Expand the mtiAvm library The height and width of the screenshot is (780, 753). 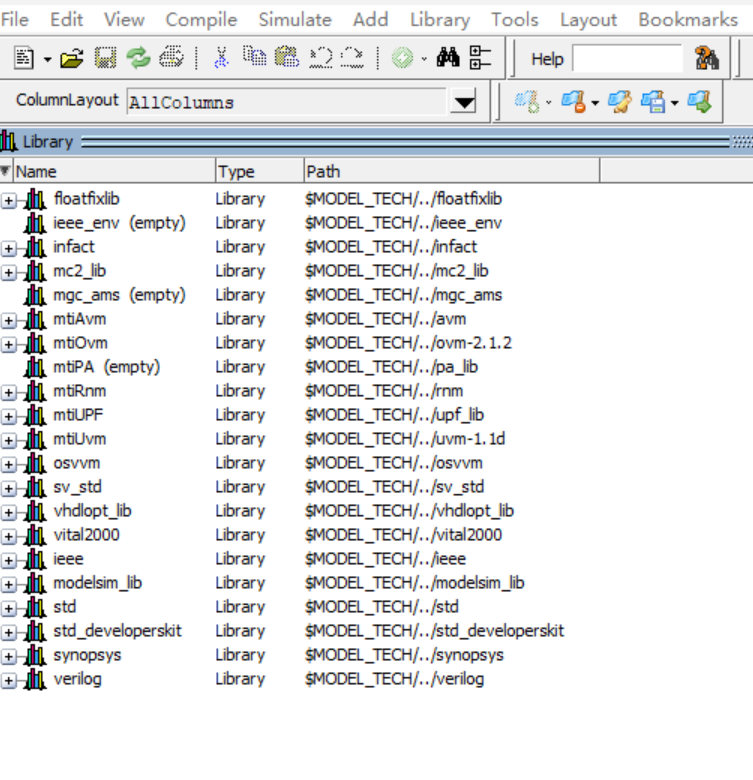tap(8, 320)
